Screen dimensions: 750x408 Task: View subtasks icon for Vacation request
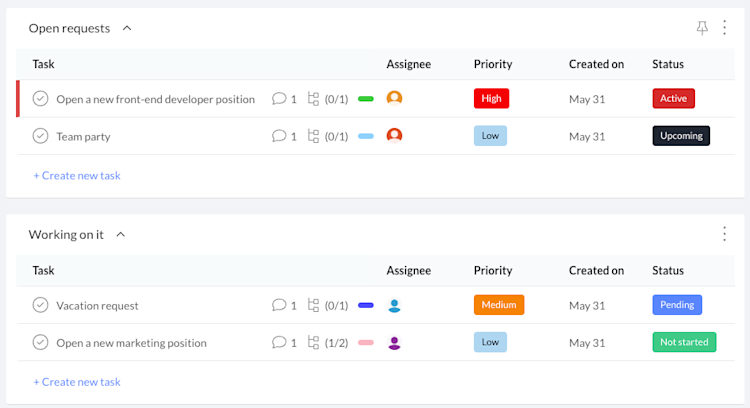[x=313, y=305]
